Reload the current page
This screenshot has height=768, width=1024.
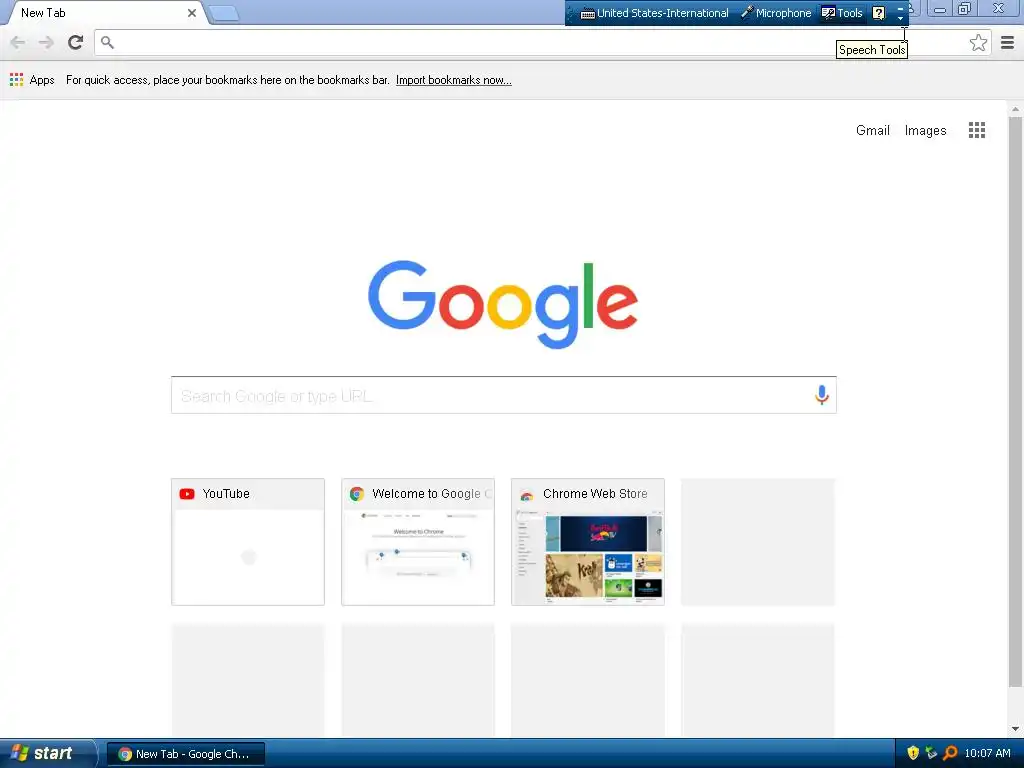pos(76,42)
